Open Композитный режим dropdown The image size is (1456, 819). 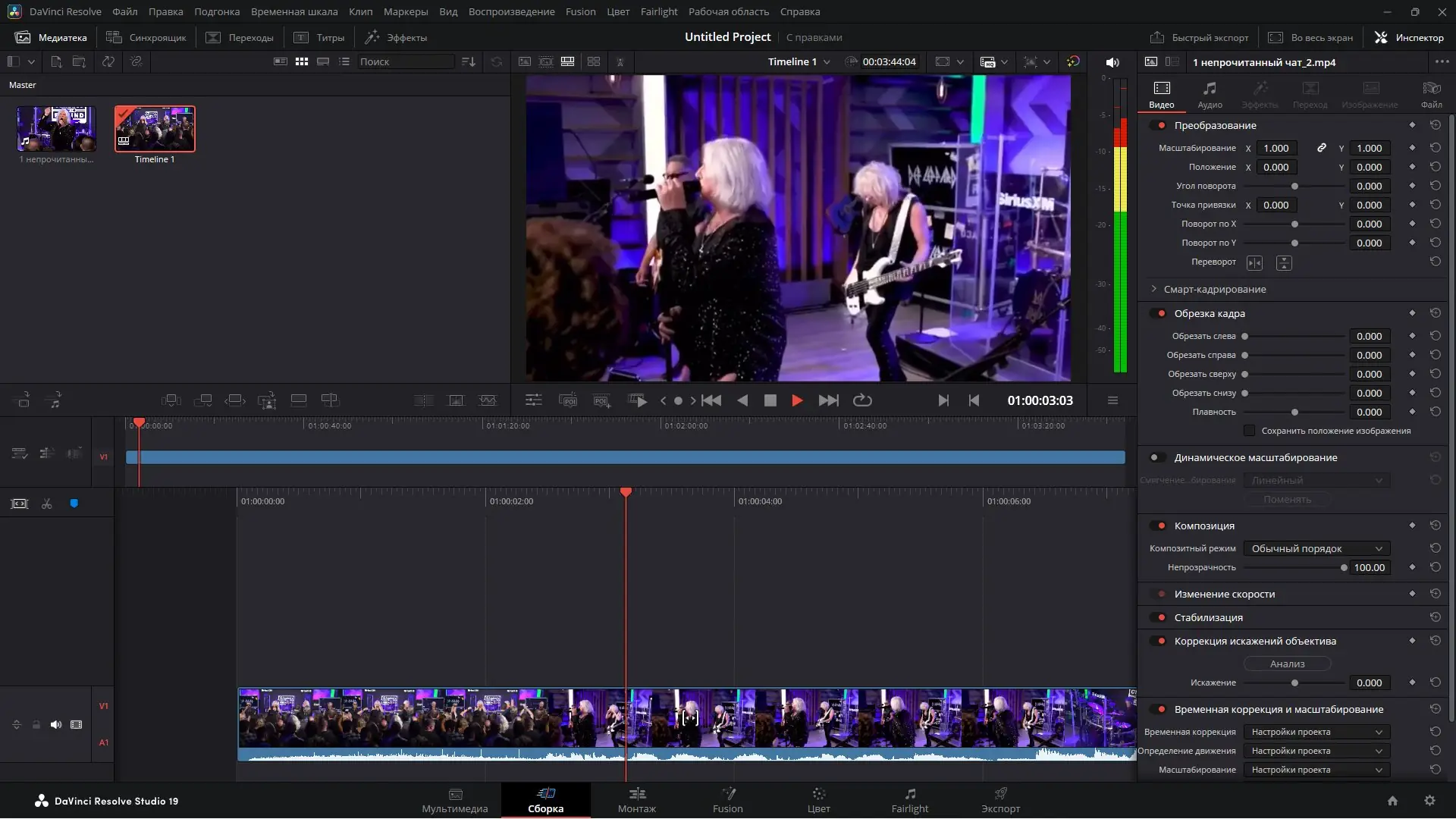pyautogui.click(x=1316, y=549)
